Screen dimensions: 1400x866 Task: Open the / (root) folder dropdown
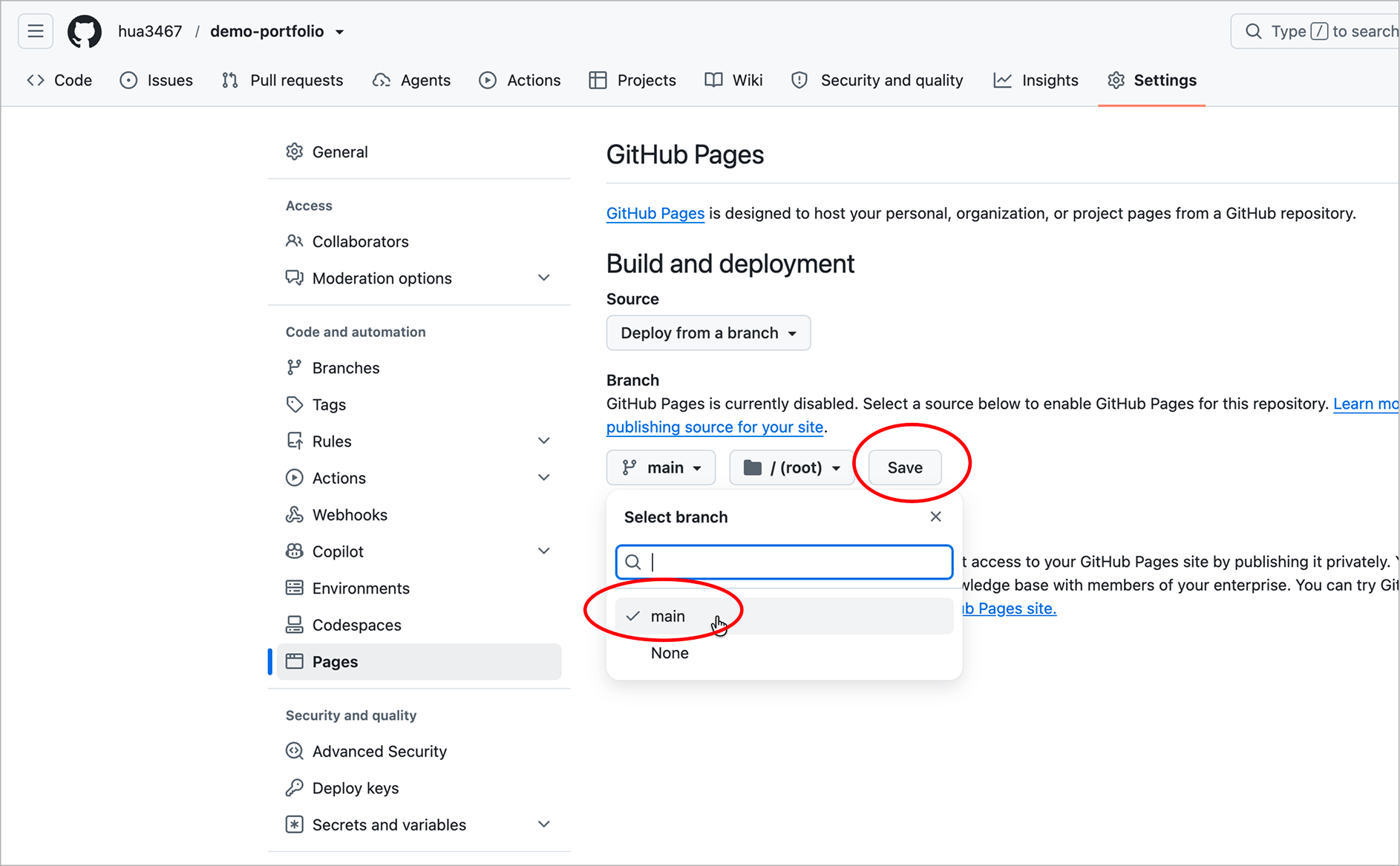click(x=792, y=468)
